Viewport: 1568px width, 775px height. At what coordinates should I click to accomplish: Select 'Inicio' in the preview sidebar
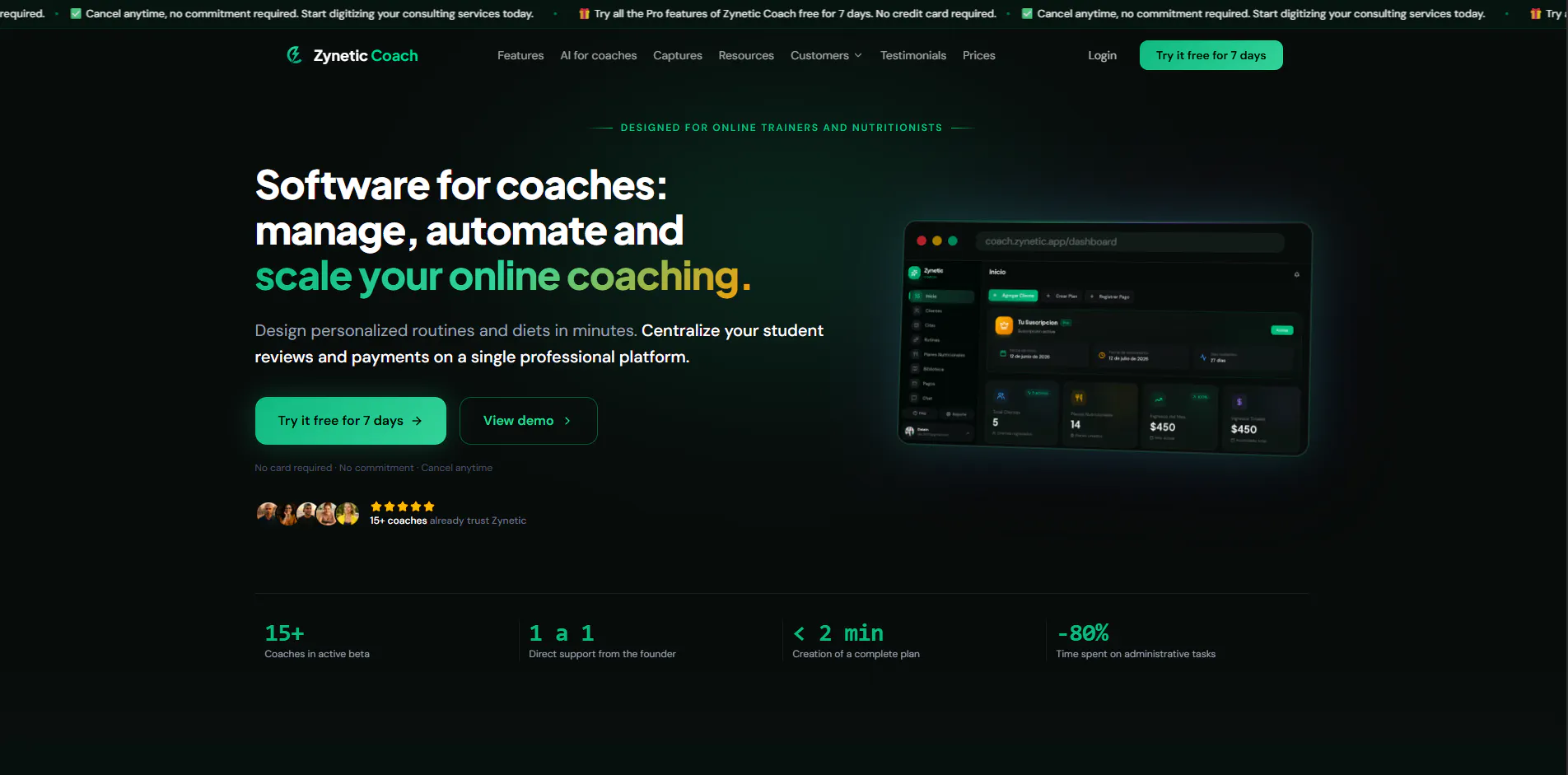tap(941, 296)
